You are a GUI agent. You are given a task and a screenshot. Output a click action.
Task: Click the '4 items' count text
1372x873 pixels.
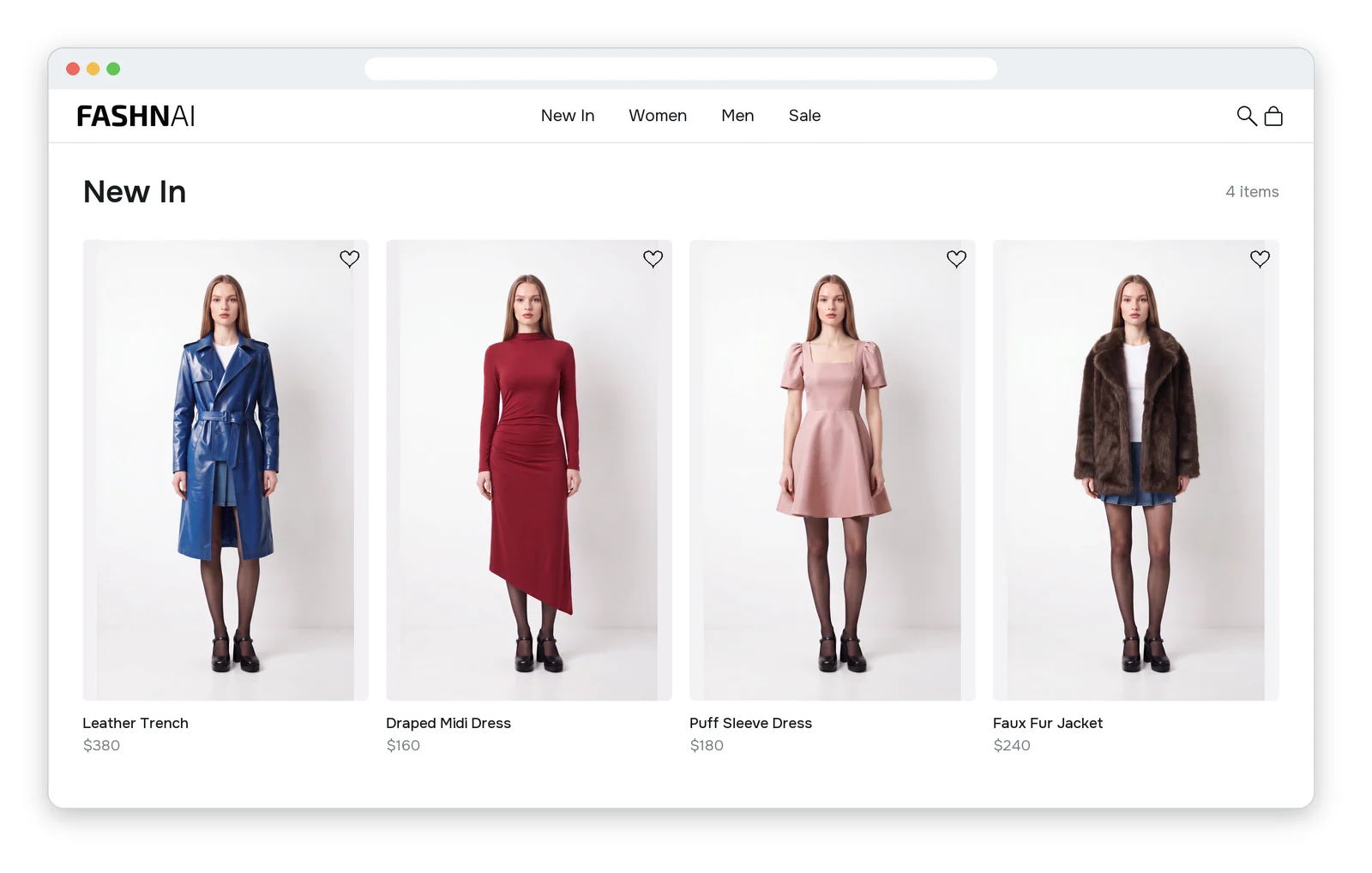pyautogui.click(x=1252, y=192)
